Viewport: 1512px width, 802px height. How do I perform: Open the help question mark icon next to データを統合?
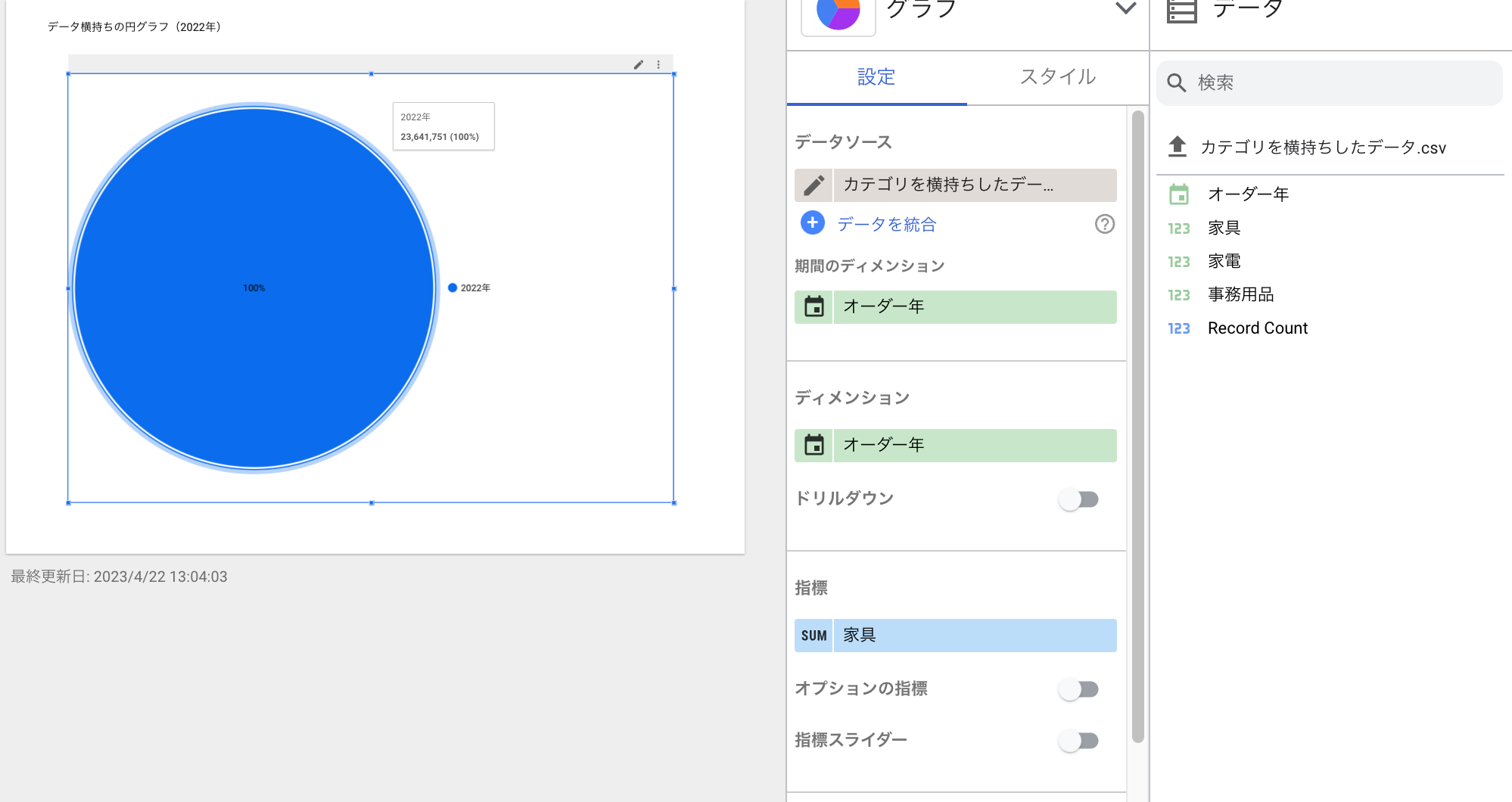coord(1105,224)
